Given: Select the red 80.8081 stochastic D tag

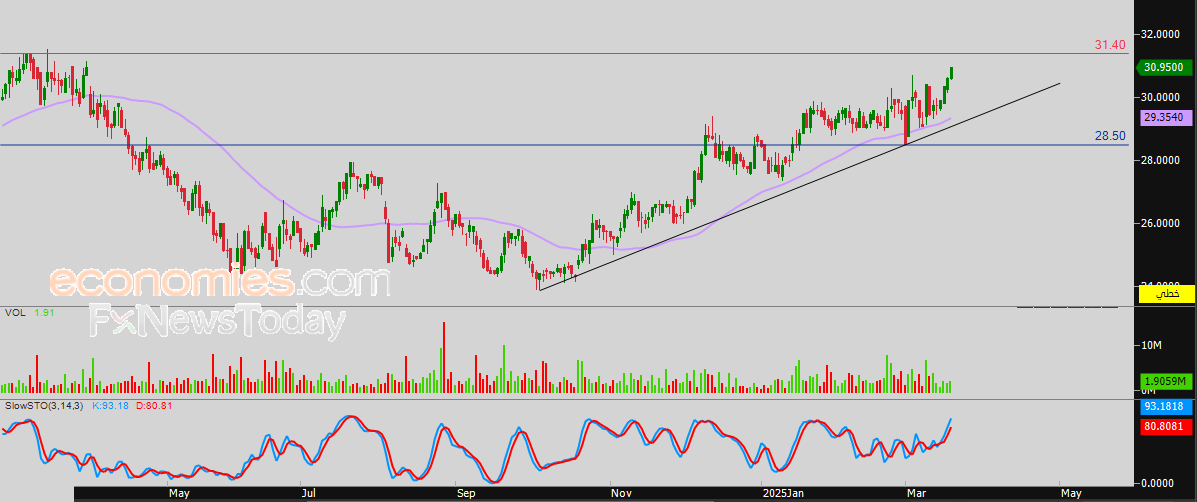Looking at the screenshot, I should click(x=1164, y=427).
